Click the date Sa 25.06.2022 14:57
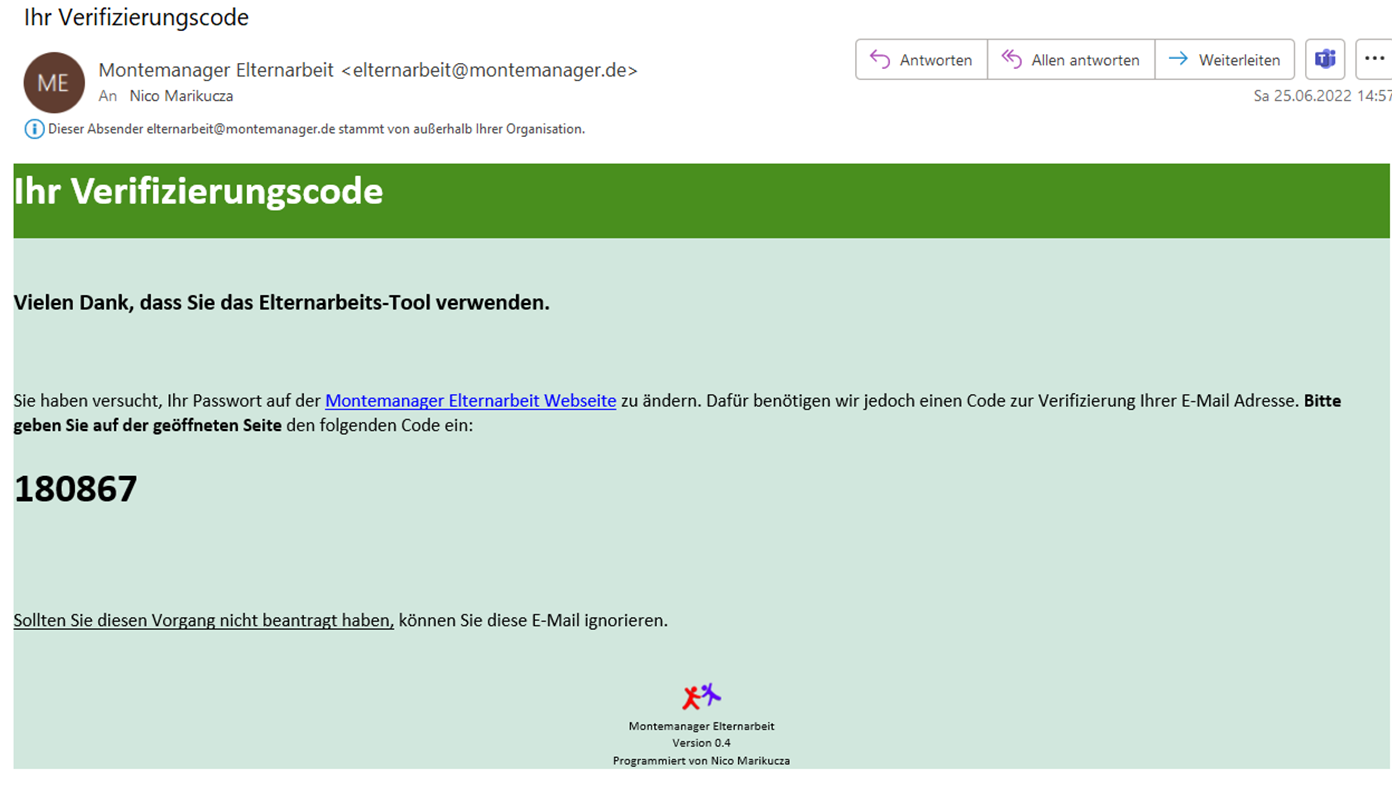 (1322, 96)
